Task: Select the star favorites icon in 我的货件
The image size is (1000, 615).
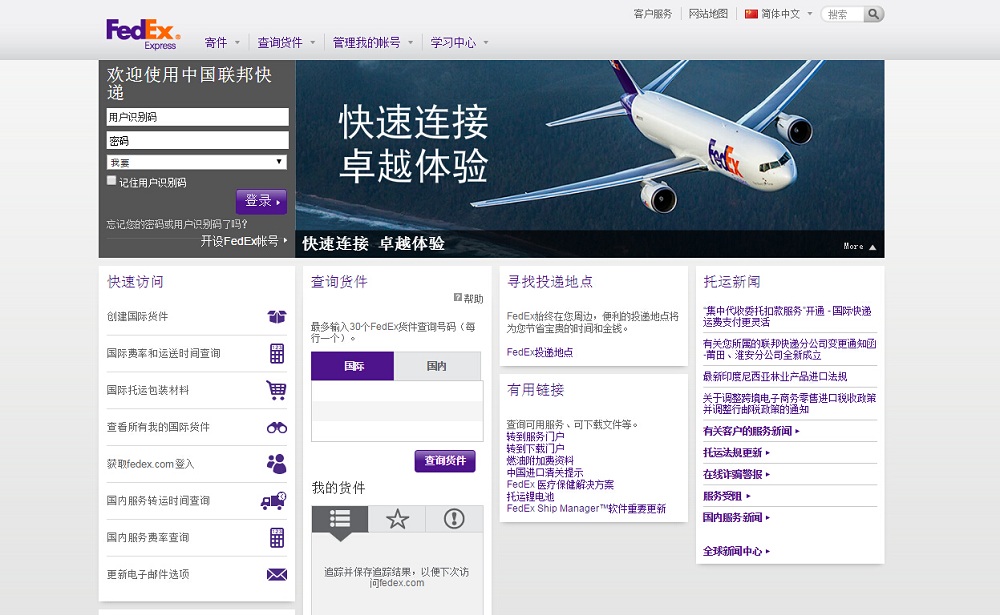Action: pyautogui.click(x=397, y=519)
